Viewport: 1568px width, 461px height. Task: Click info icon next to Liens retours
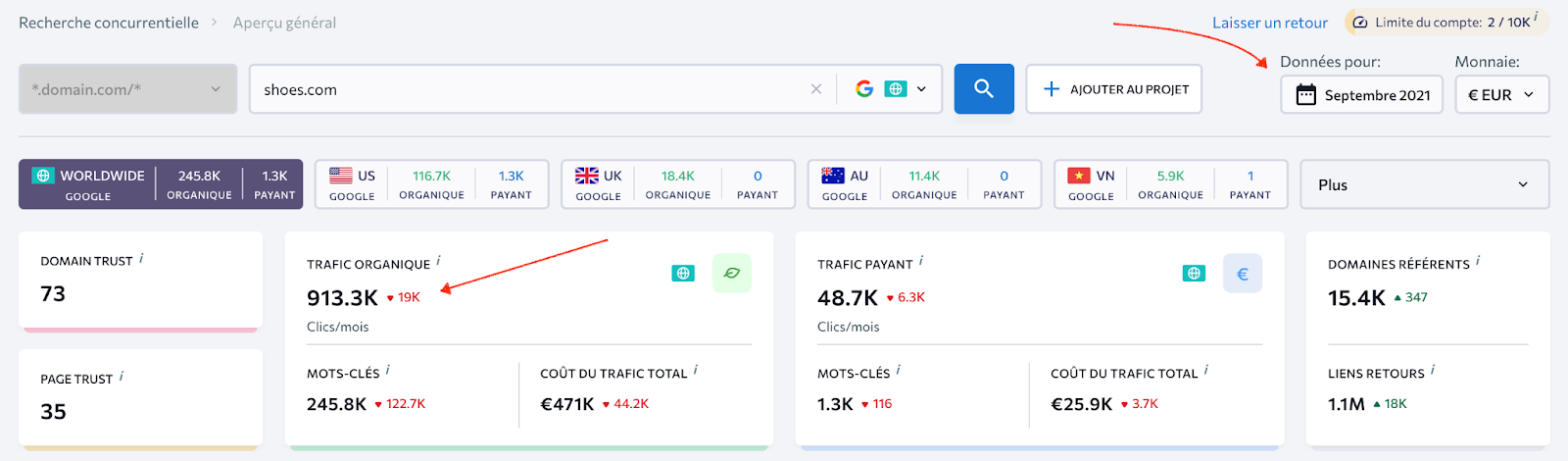(1433, 370)
